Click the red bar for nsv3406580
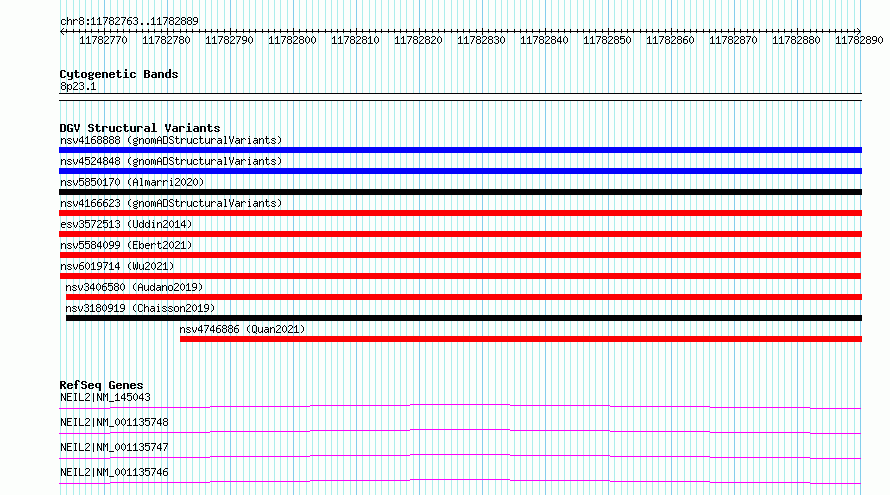Screen dimensions: 890x495 (x=464, y=297)
